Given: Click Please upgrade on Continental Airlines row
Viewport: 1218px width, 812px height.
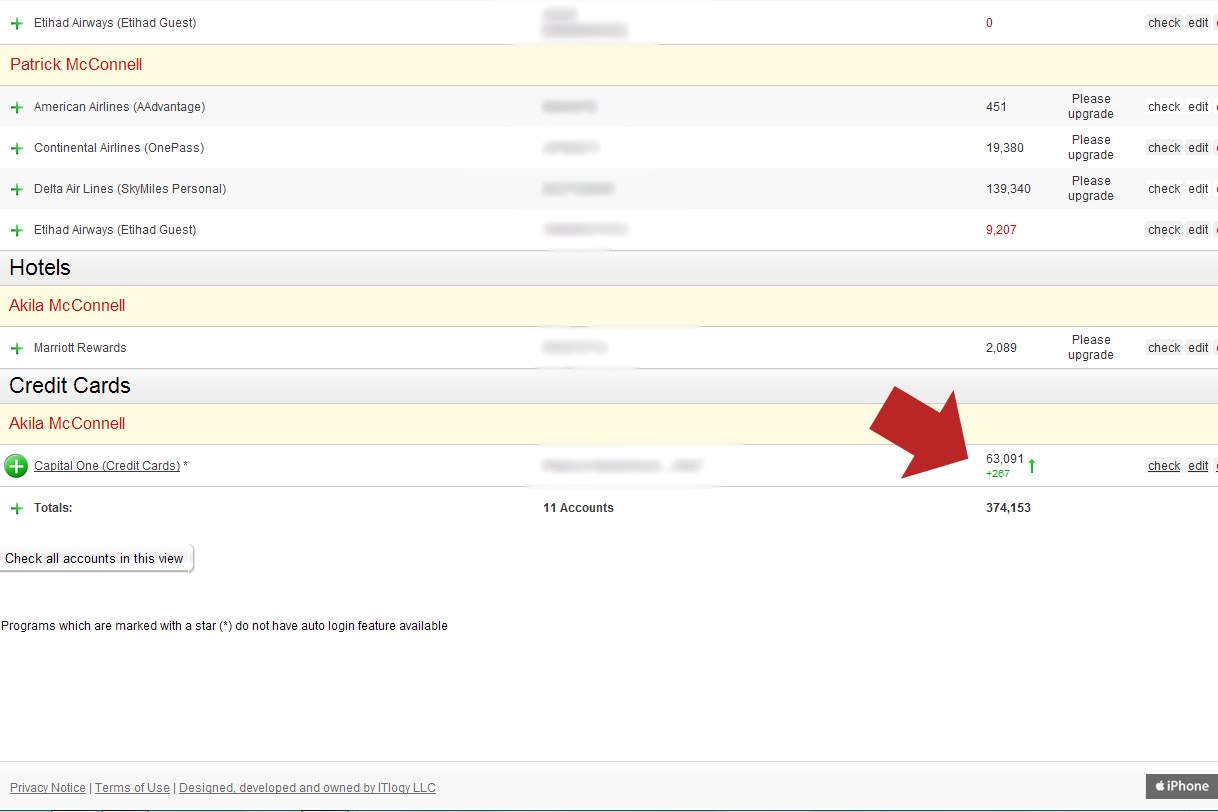Looking at the screenshot, I should coord(1091,148).
